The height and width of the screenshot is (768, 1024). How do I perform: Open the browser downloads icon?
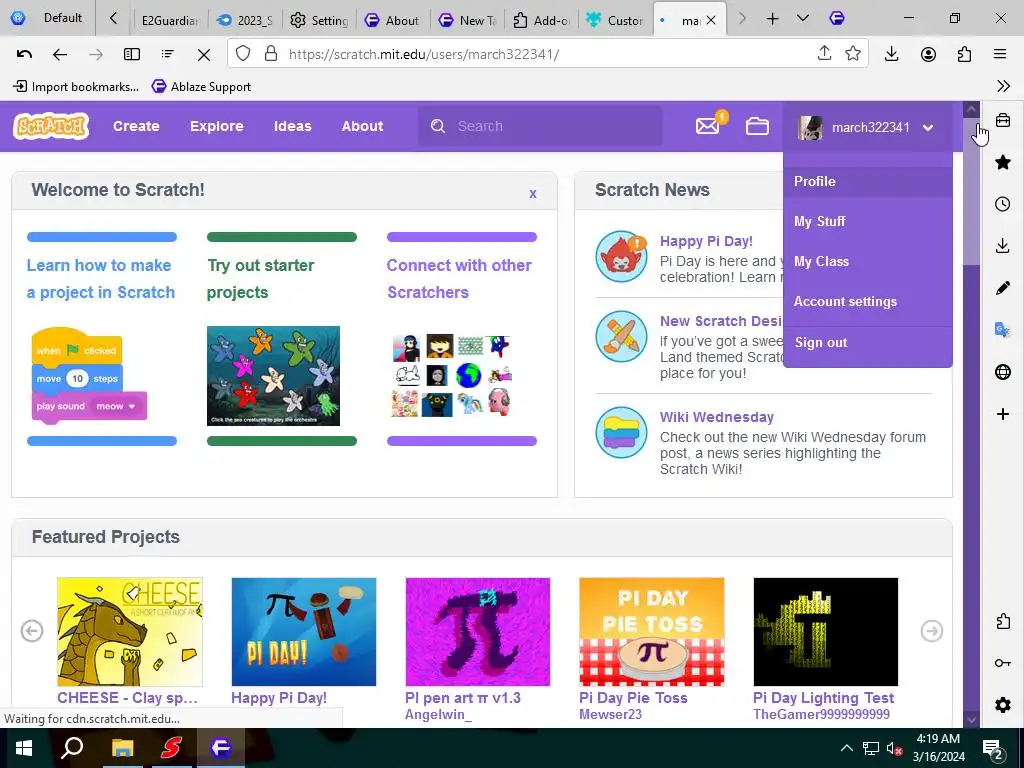[891, 54]
